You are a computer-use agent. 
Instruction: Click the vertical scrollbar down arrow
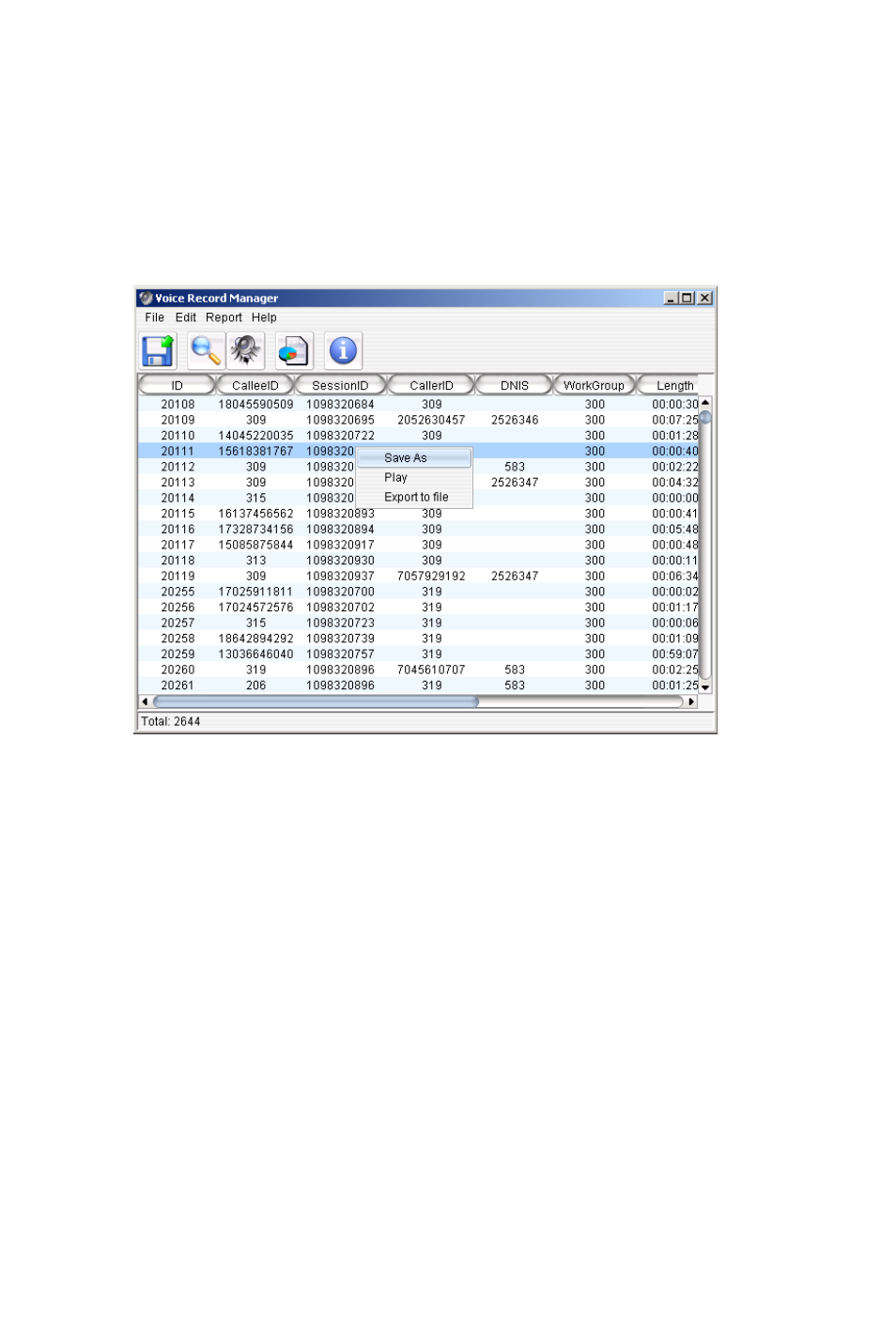click(705, 688)
